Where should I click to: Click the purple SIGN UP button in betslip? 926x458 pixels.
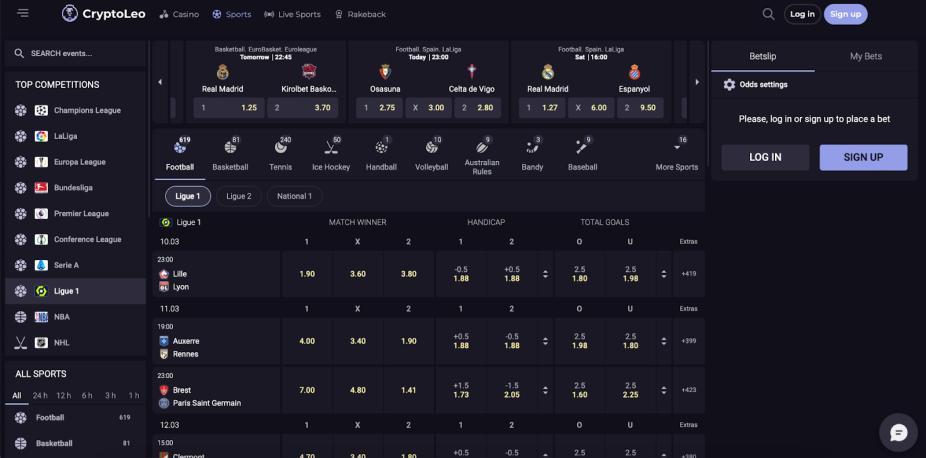click(x=863, y=157)
